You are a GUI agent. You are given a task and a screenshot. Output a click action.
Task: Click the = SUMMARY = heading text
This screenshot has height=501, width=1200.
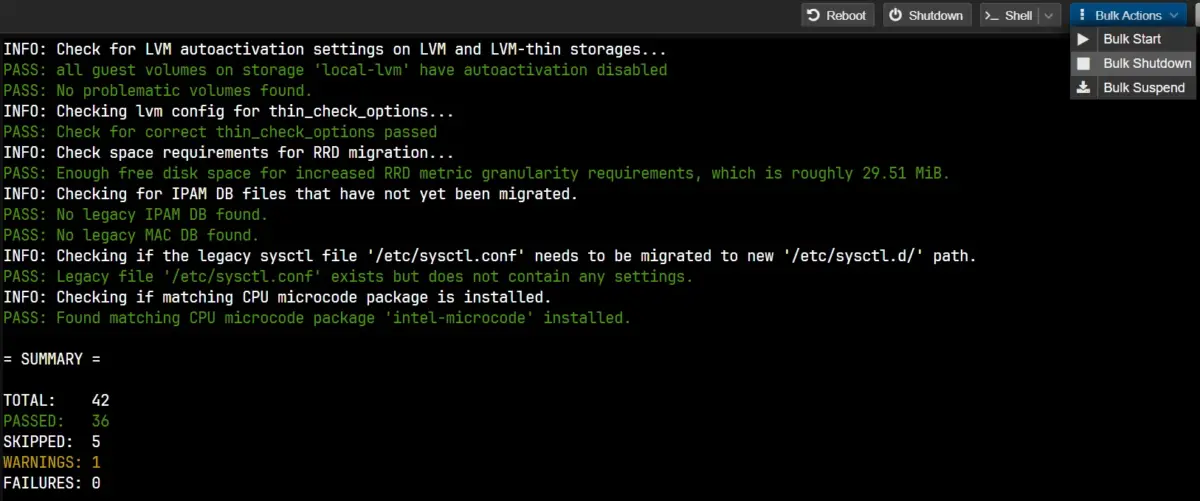tap(52, 358)
